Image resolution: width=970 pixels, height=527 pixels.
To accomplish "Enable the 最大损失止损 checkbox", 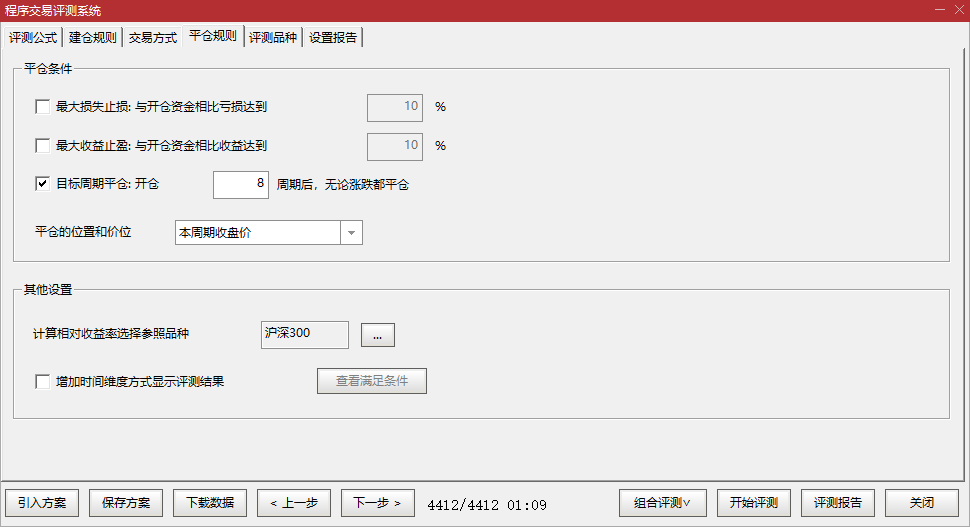I will coord(42,107).
